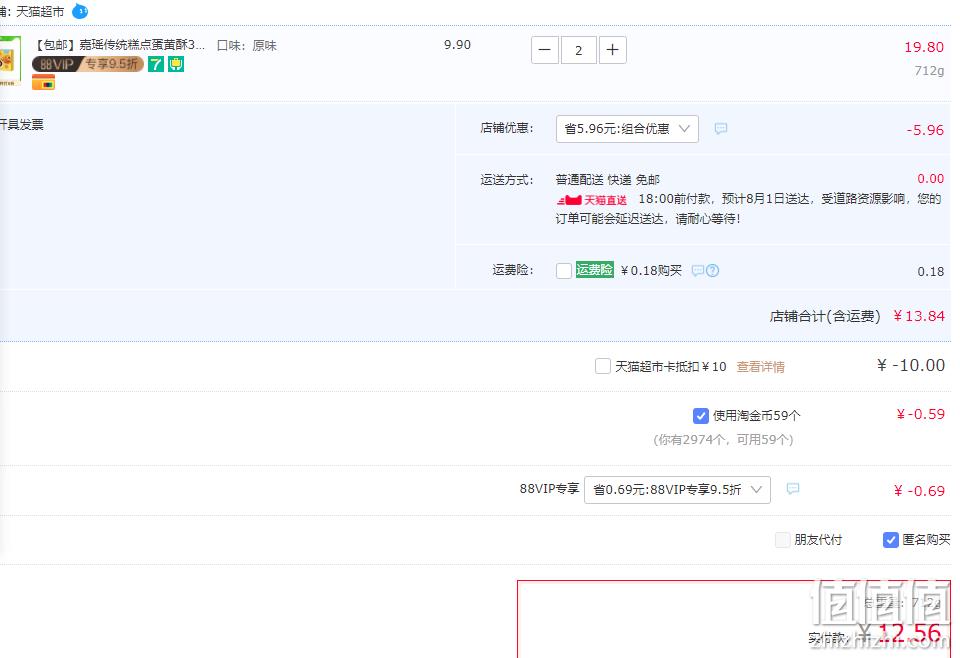
Task: Uncheck the 使用淘金币59个 checkbox
Action: tap(701, 416)
